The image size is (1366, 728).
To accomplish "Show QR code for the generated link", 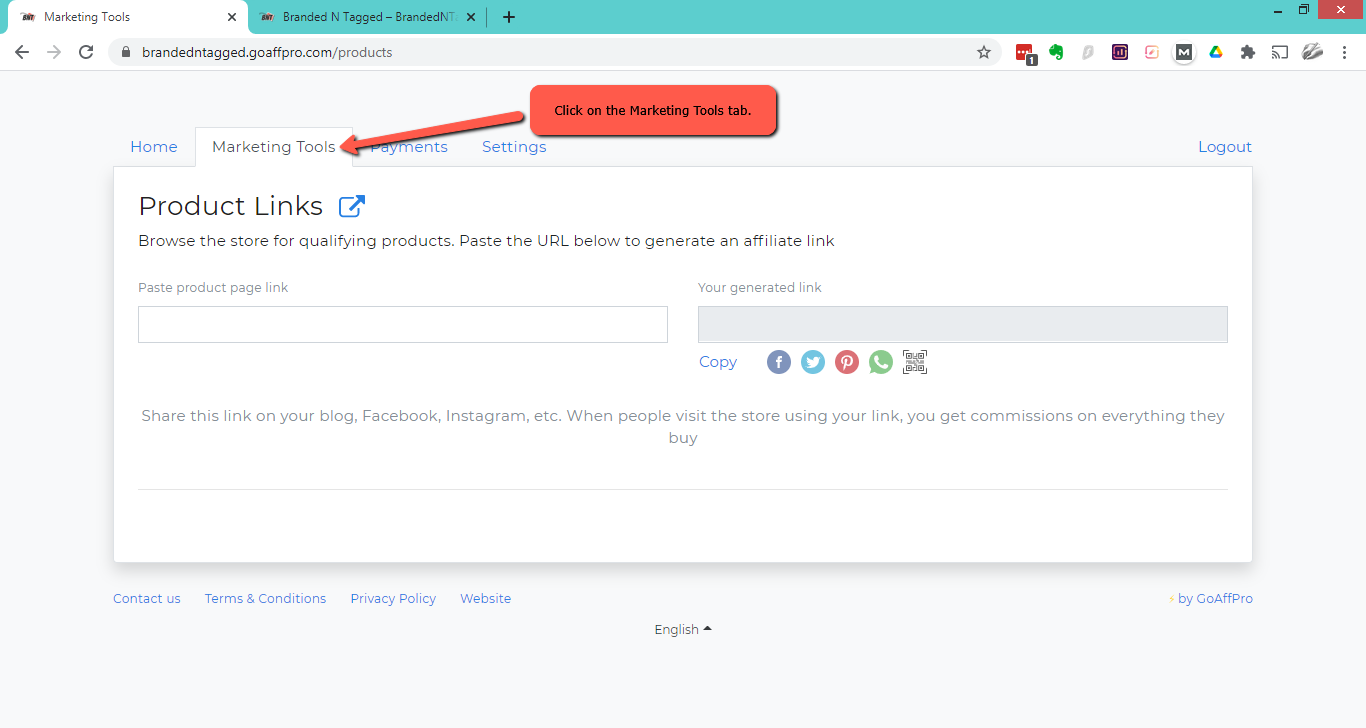I will click(915, 362).
